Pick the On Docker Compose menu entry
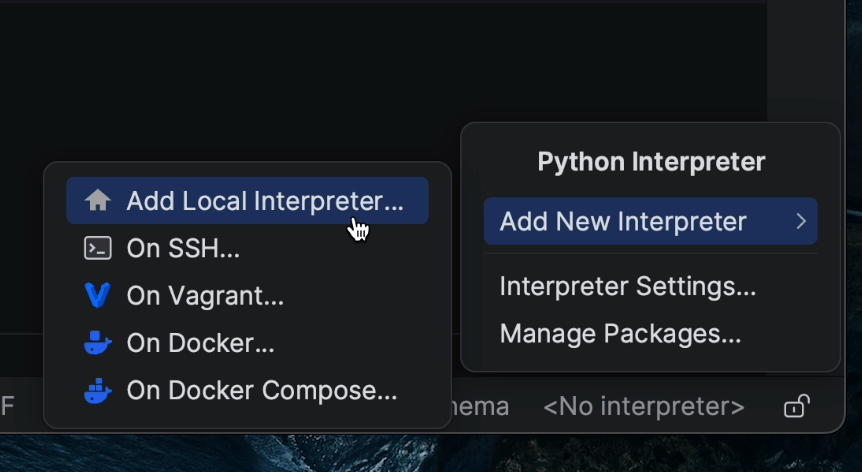This screenshot has height=472, width=862. pos(261,390)
